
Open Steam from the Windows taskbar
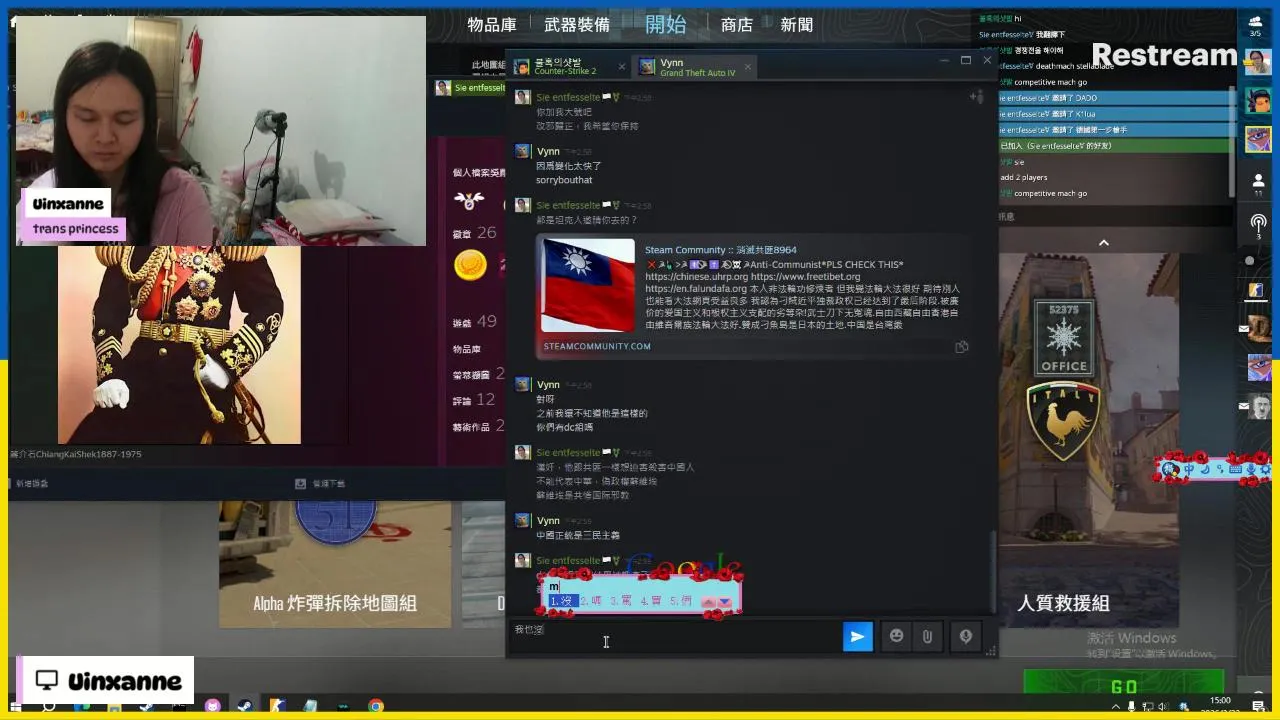pos(244,706)
